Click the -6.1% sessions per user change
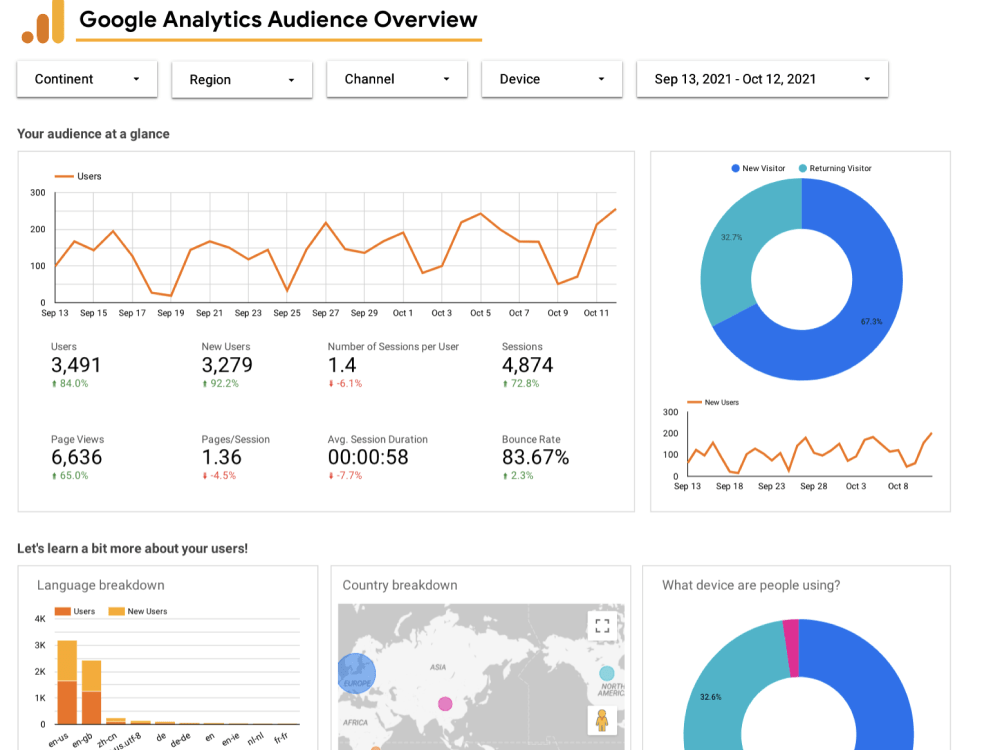The height and width of the screenshot is (750, 1000). click(x=345, y=383)
